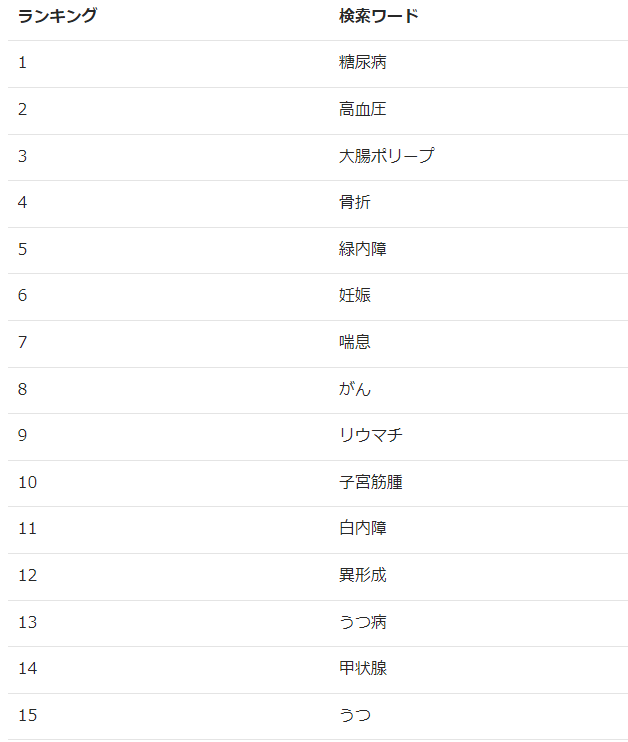Select the うつ病 search word
The height and width of the screenshot is (742, 628).
[x=362, y=622]
